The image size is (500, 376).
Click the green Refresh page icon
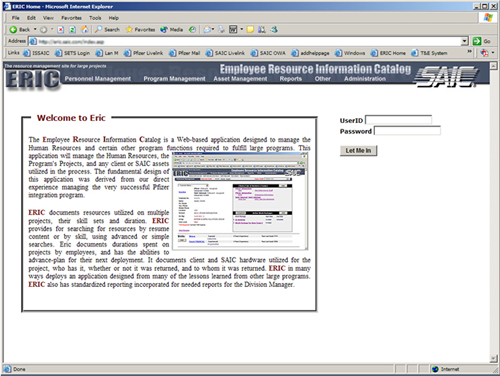click(72, 30)
